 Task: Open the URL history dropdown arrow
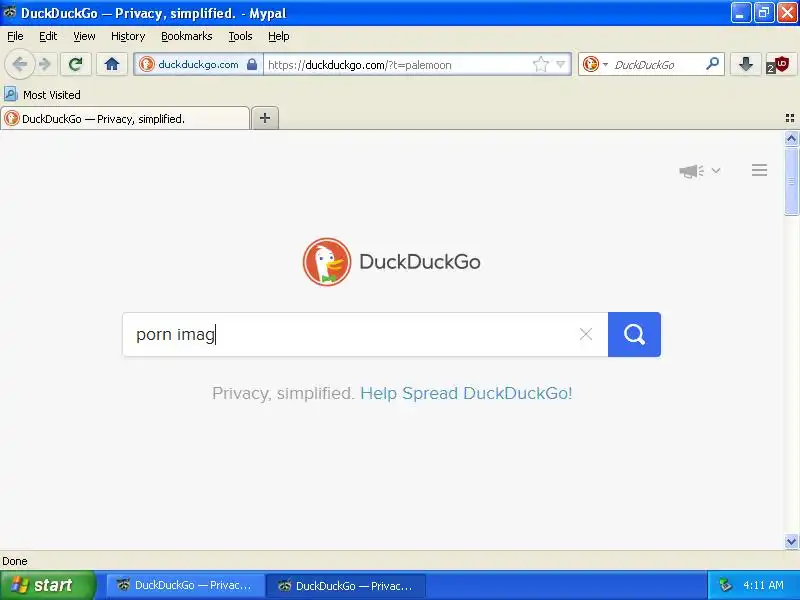pos(561,64)
